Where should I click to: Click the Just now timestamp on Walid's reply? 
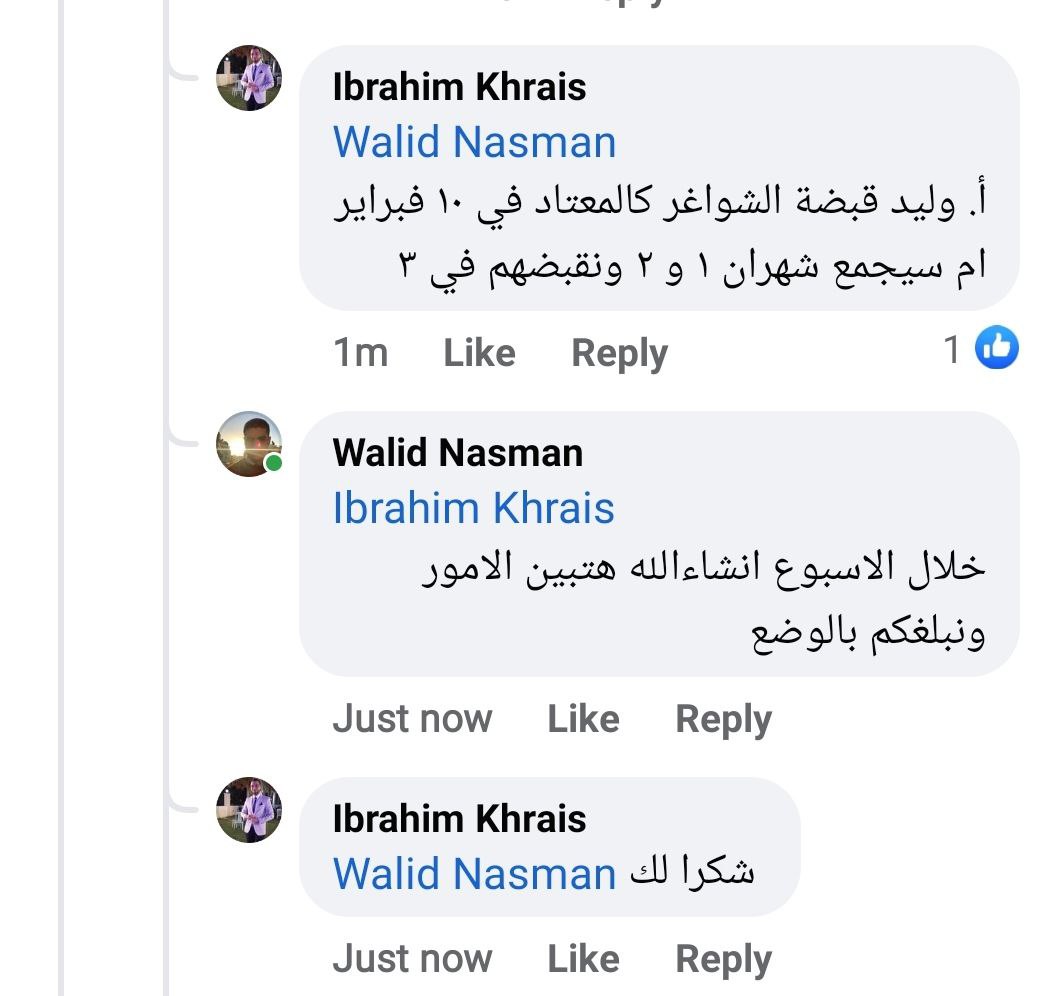[x=412, y=719]
